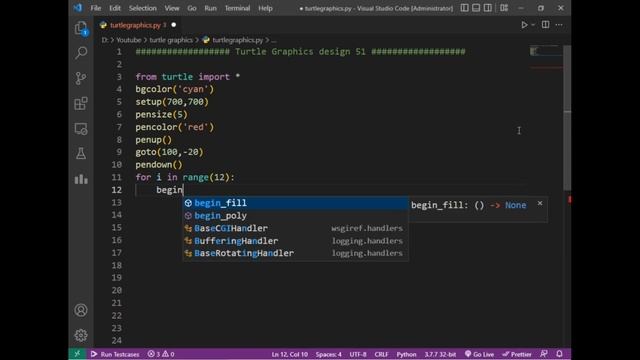
Task: Open the Source Control view icon
Action: click(81, 78)
